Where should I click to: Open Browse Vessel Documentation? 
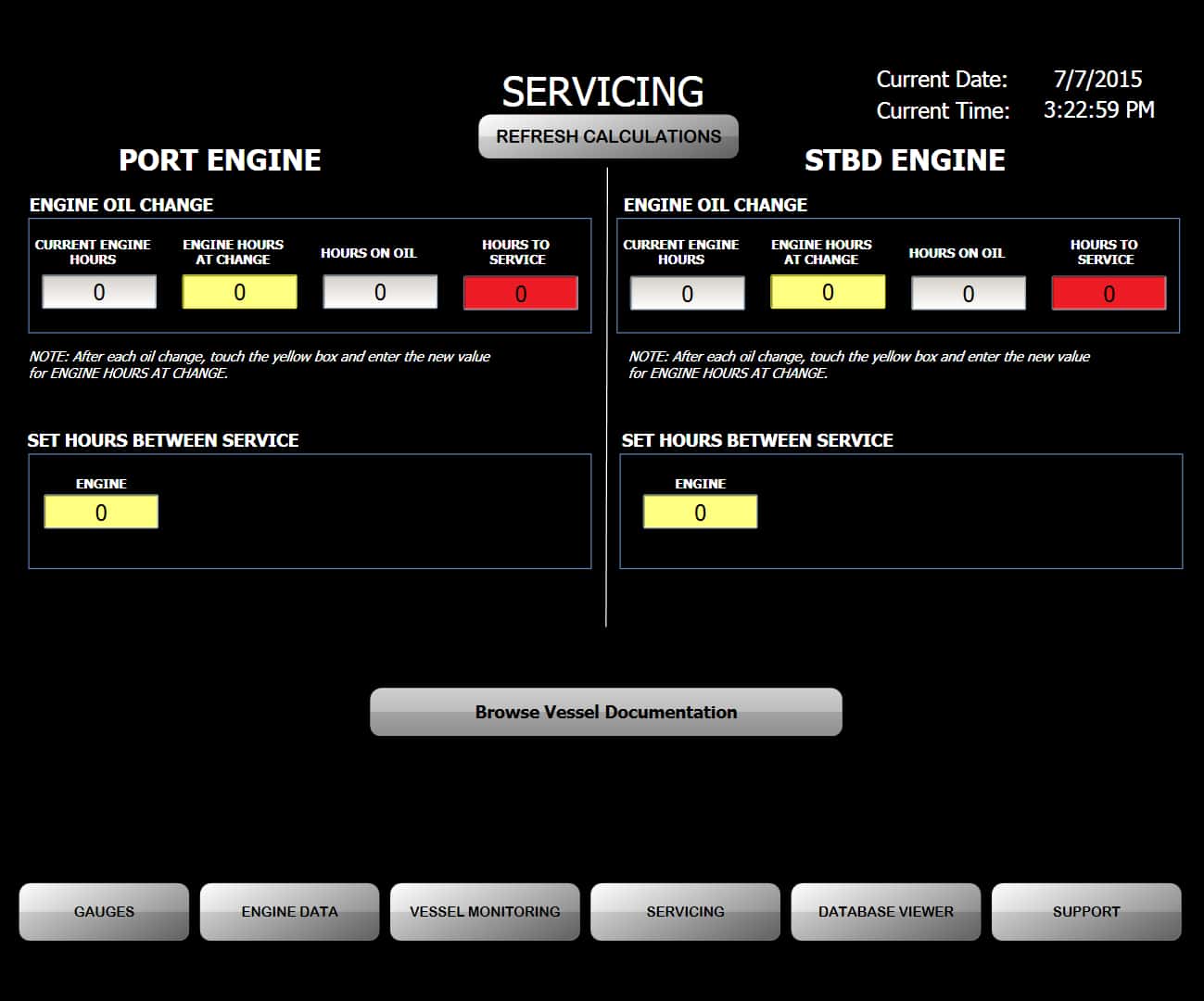click(606, 712)
